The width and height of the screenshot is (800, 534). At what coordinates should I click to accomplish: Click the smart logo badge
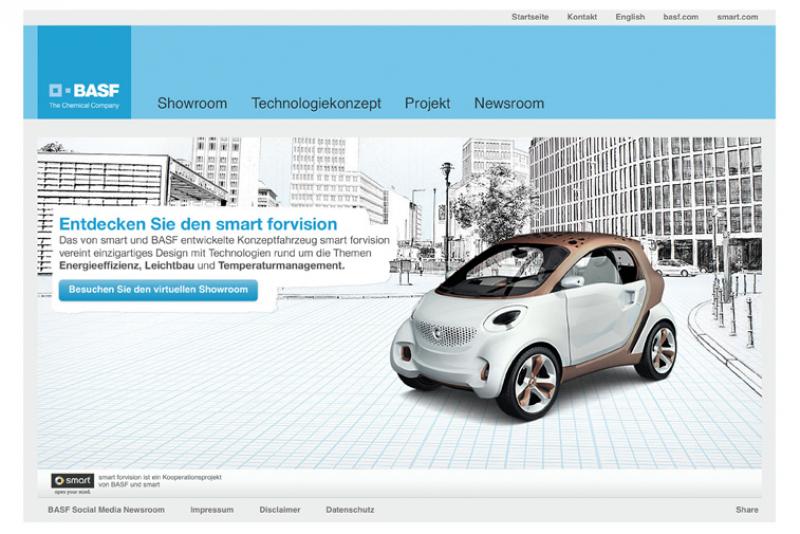(x=72, y=481)
